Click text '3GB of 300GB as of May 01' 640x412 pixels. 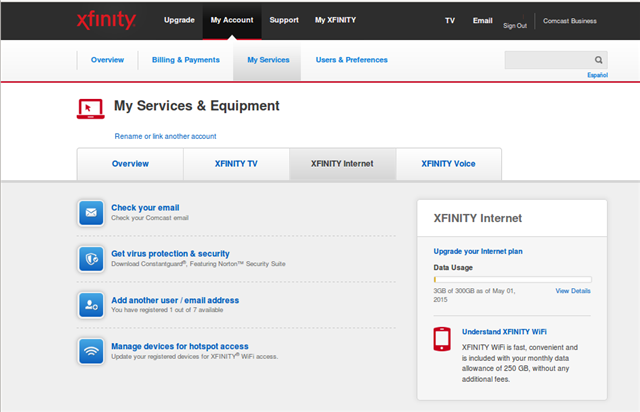pyautogui.click(x=474, y=291)
